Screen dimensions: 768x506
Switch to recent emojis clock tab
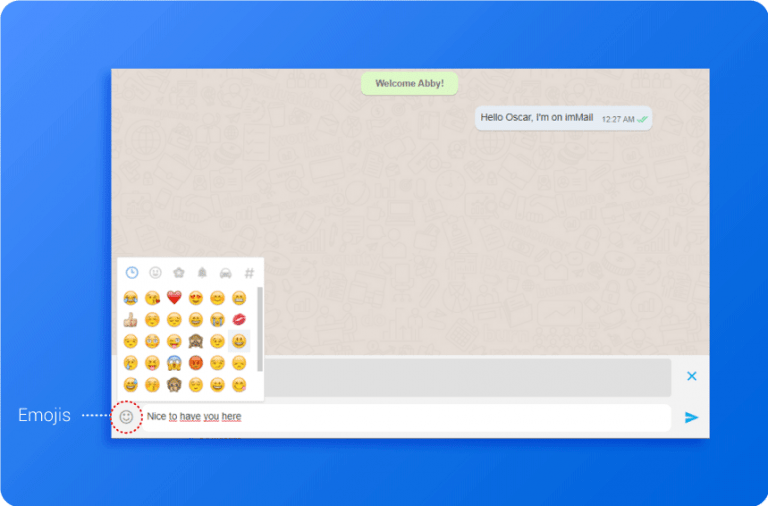132,272
